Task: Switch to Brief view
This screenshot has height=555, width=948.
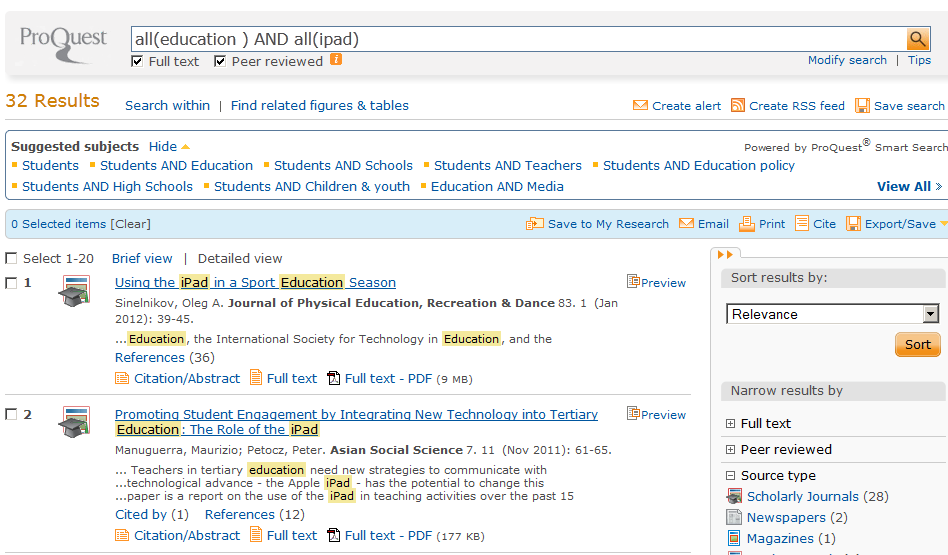Action: point(142,258)
